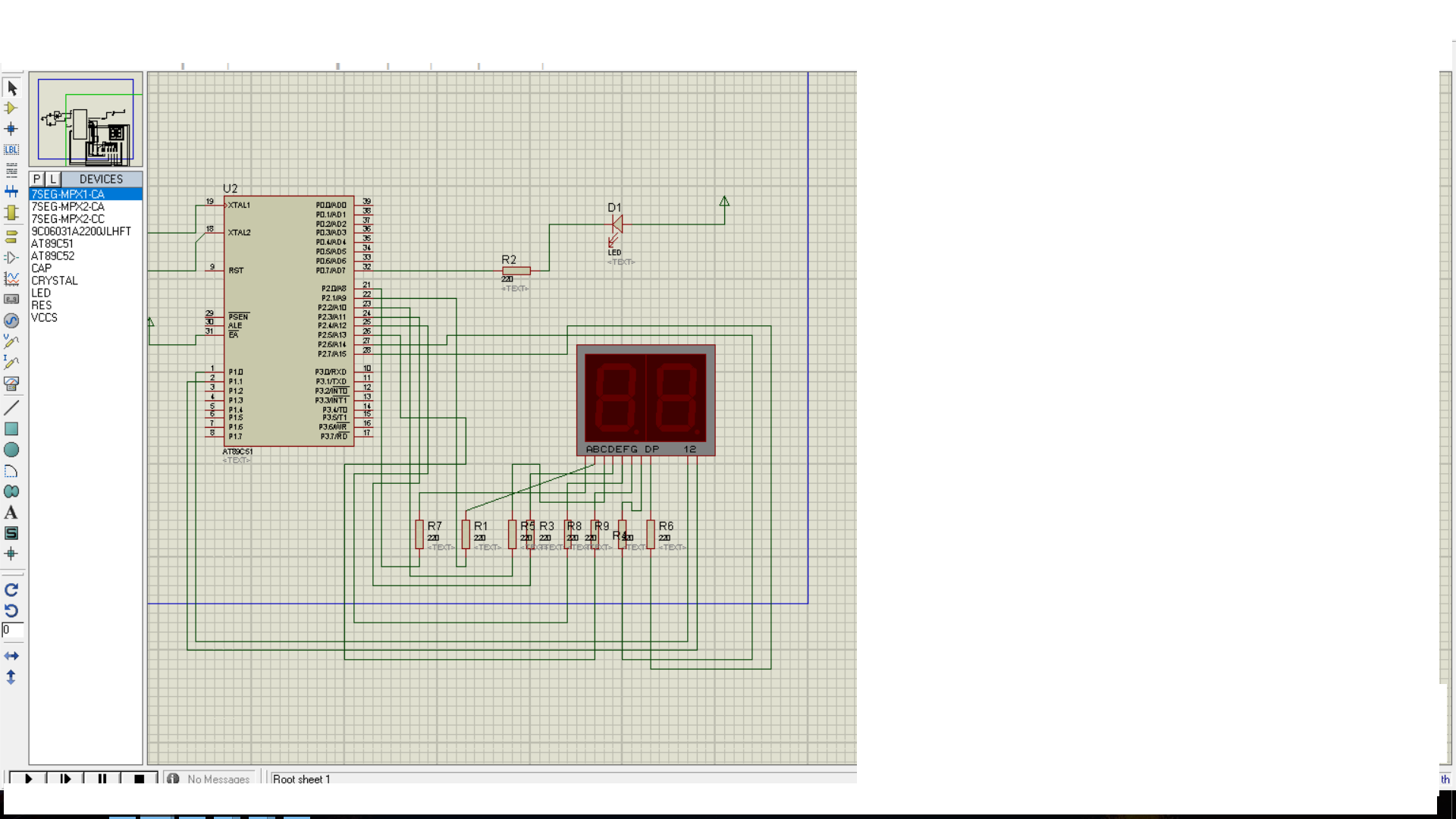
Task: Select 9C06031A2200JLHFT device
Action: point(86,231)
